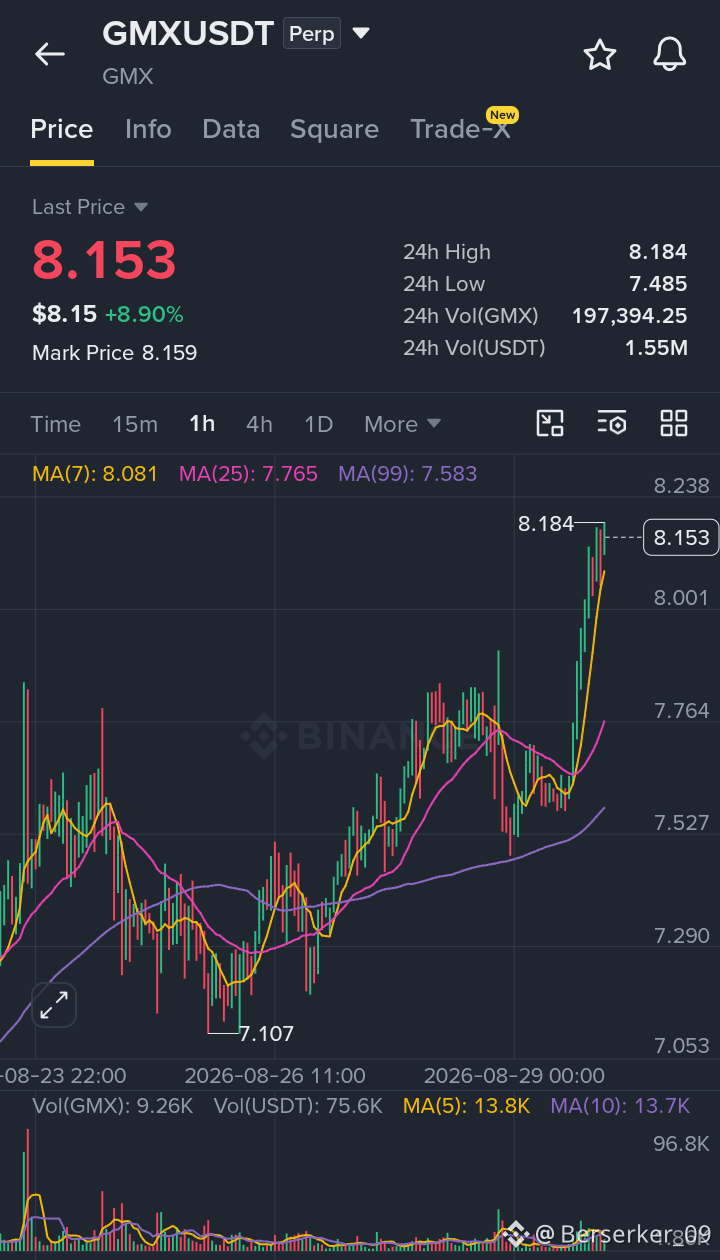The height and width of the screenshot is (1260, 720).
Task: Open the chart drawing tools icon
Action: (x=551, y=423)
